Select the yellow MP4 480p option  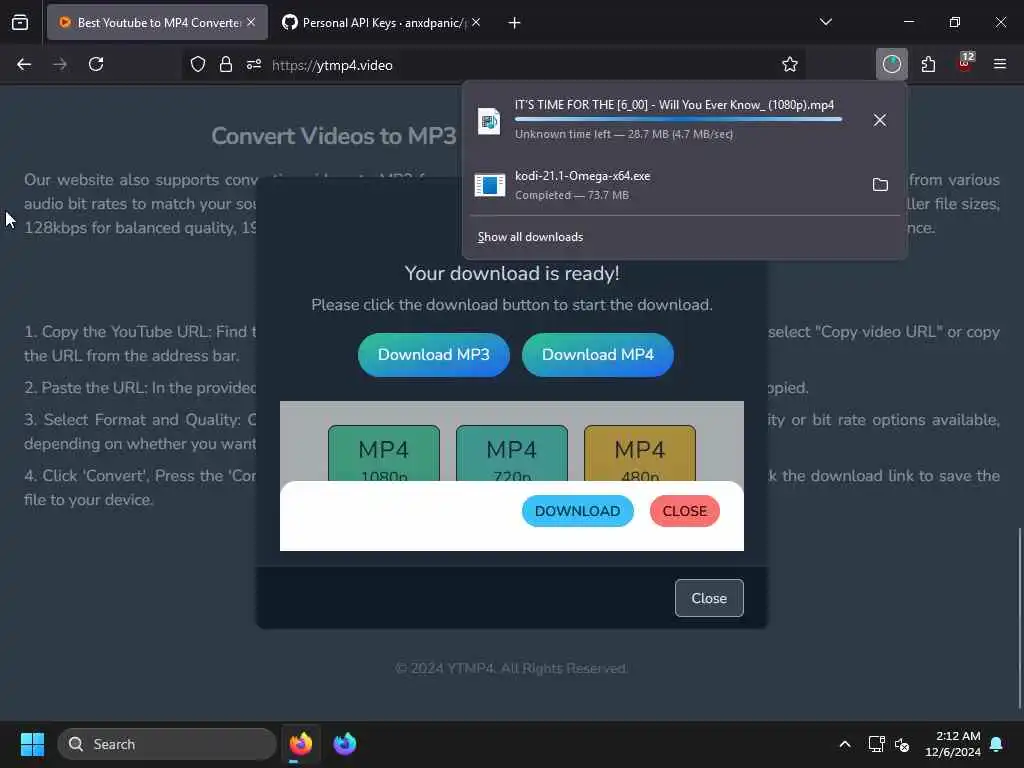click(x=640, y=455)
